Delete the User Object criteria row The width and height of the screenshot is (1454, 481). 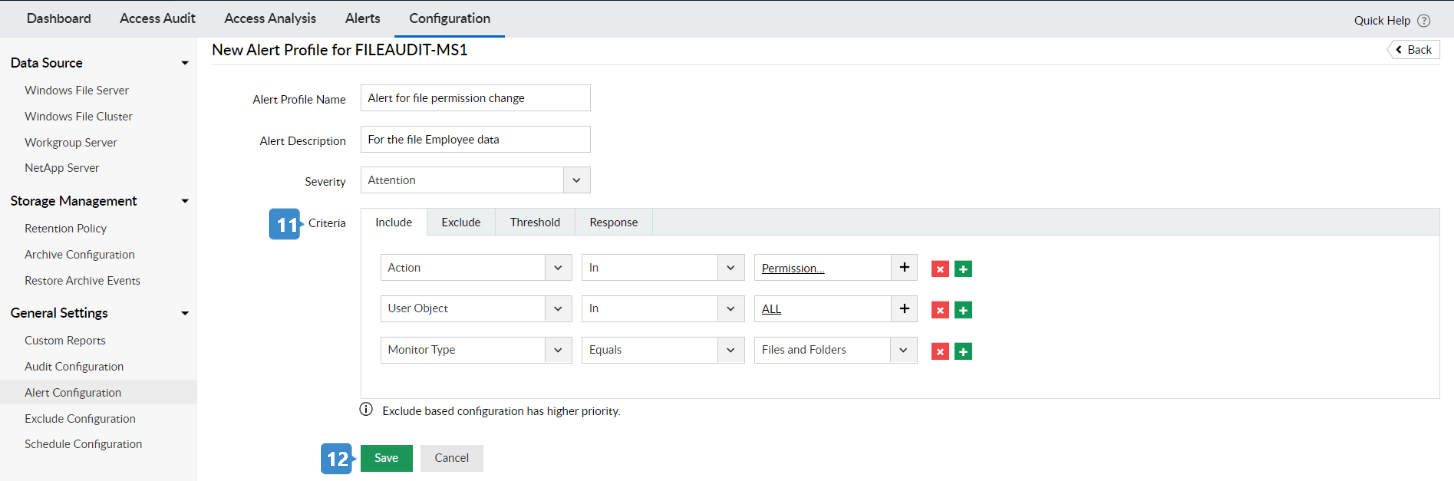pos(940,310)
